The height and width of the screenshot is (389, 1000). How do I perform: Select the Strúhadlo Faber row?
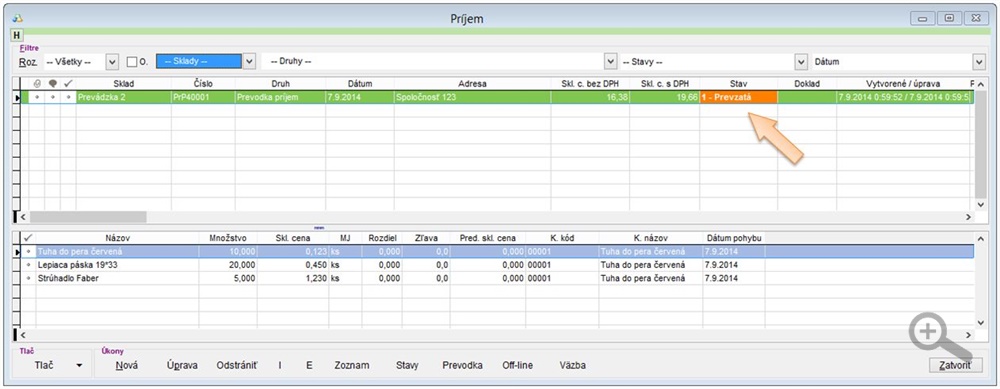coord(497,278)
